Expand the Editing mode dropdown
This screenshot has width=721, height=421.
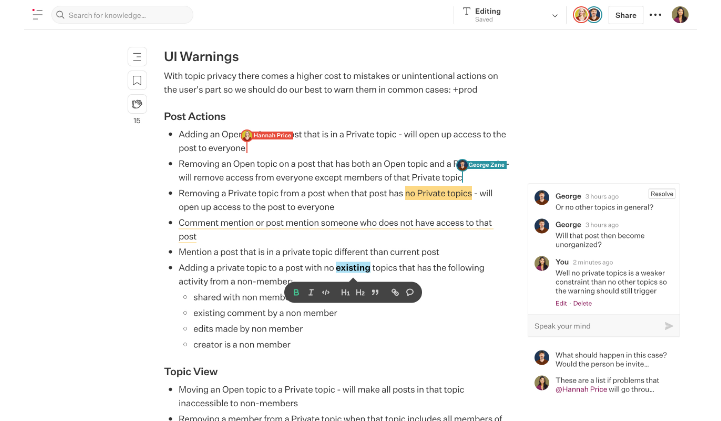tap(555, 15)
